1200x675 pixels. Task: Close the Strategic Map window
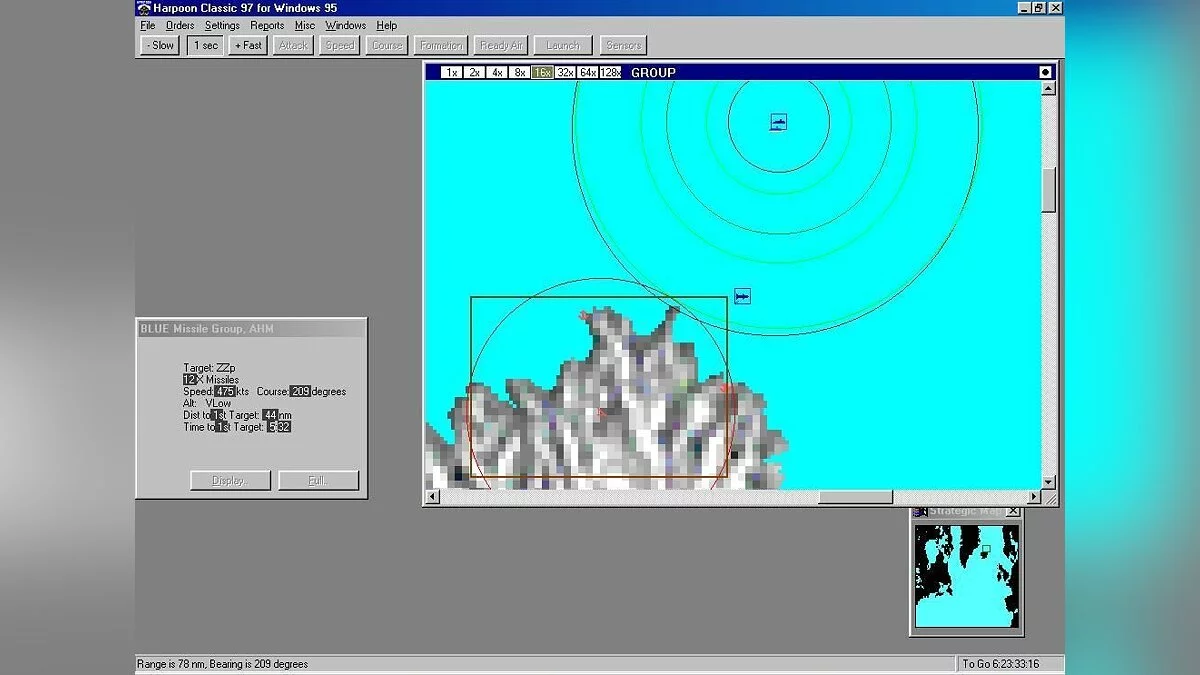pos(1012,512)
